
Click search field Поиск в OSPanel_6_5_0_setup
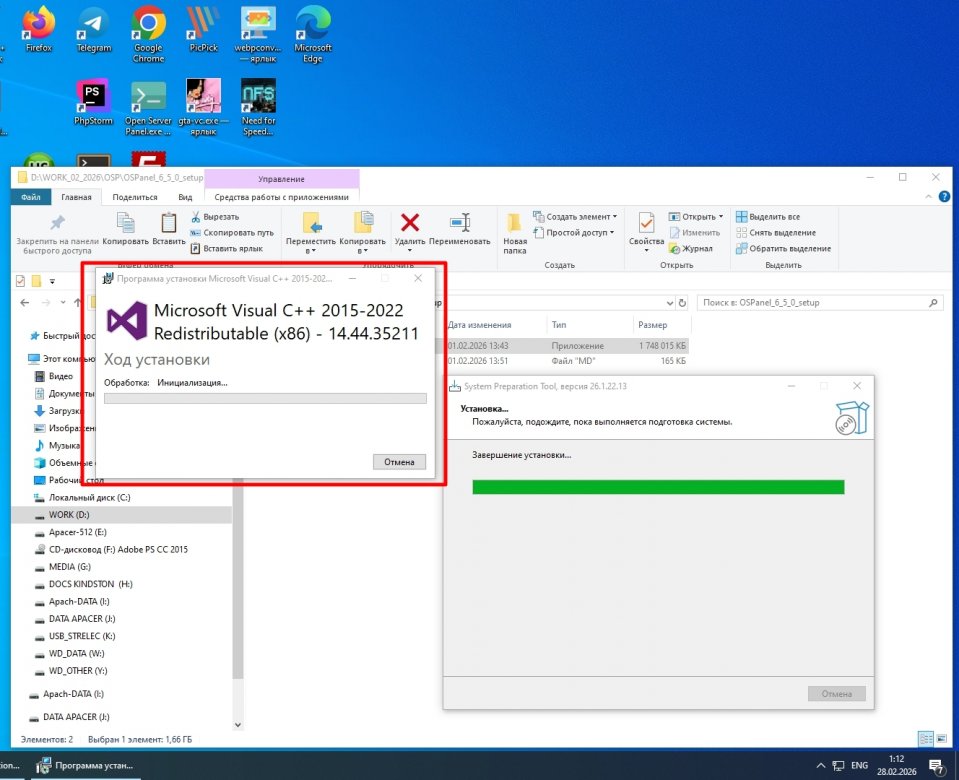click(819, 303)
